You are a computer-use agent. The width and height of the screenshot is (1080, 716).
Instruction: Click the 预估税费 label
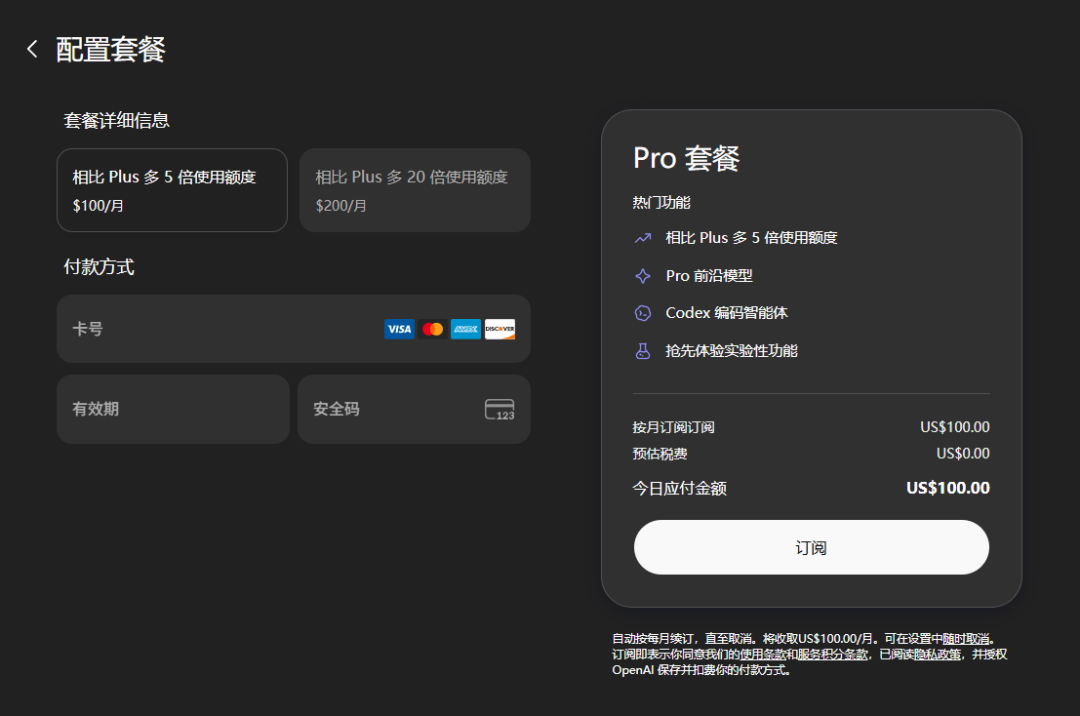coord(659,454)
